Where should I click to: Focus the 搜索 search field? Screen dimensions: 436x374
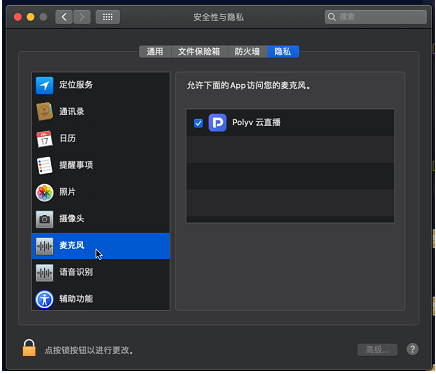(376, 17)
